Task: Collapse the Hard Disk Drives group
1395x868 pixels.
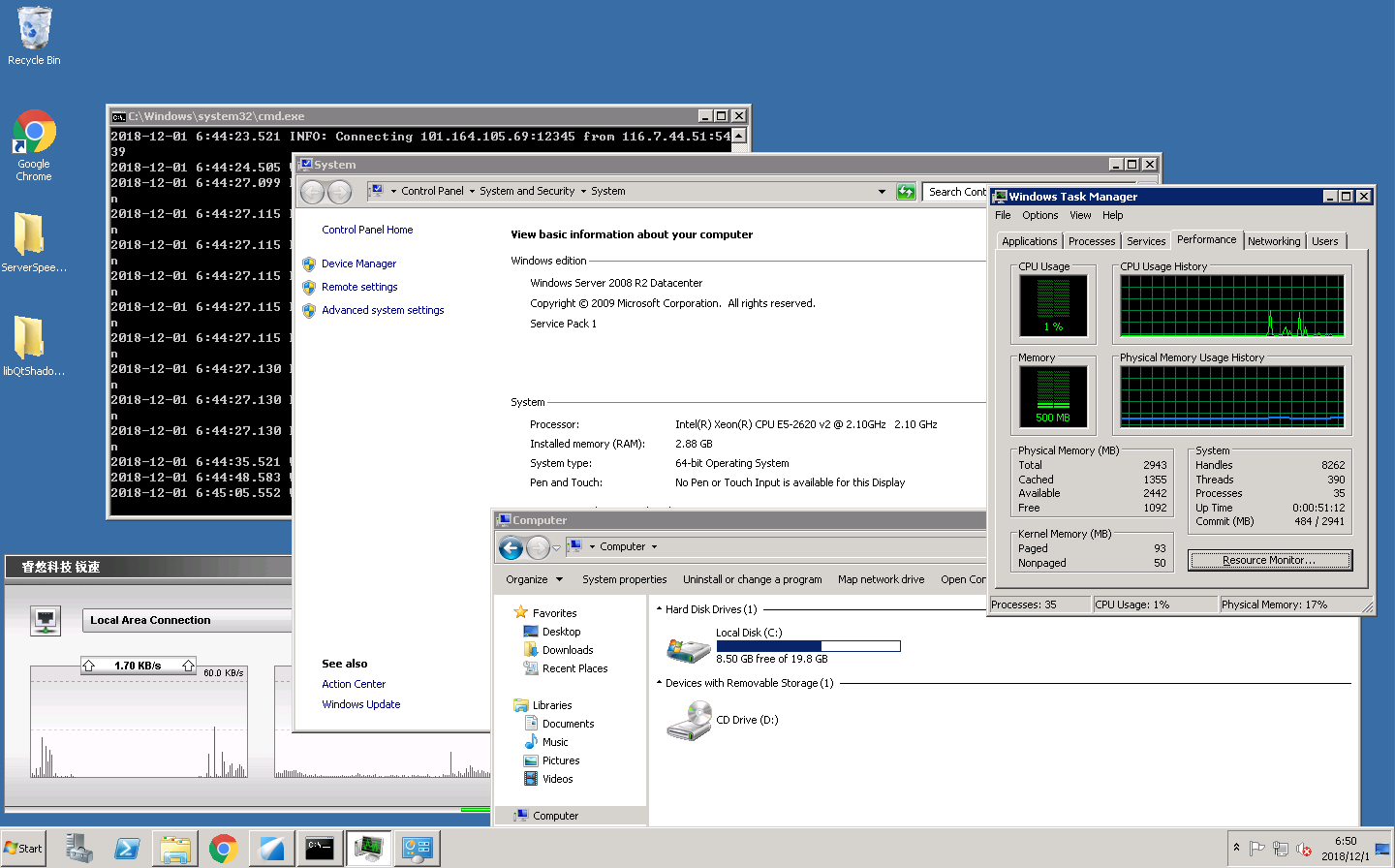Action: [x=660, y=609]
